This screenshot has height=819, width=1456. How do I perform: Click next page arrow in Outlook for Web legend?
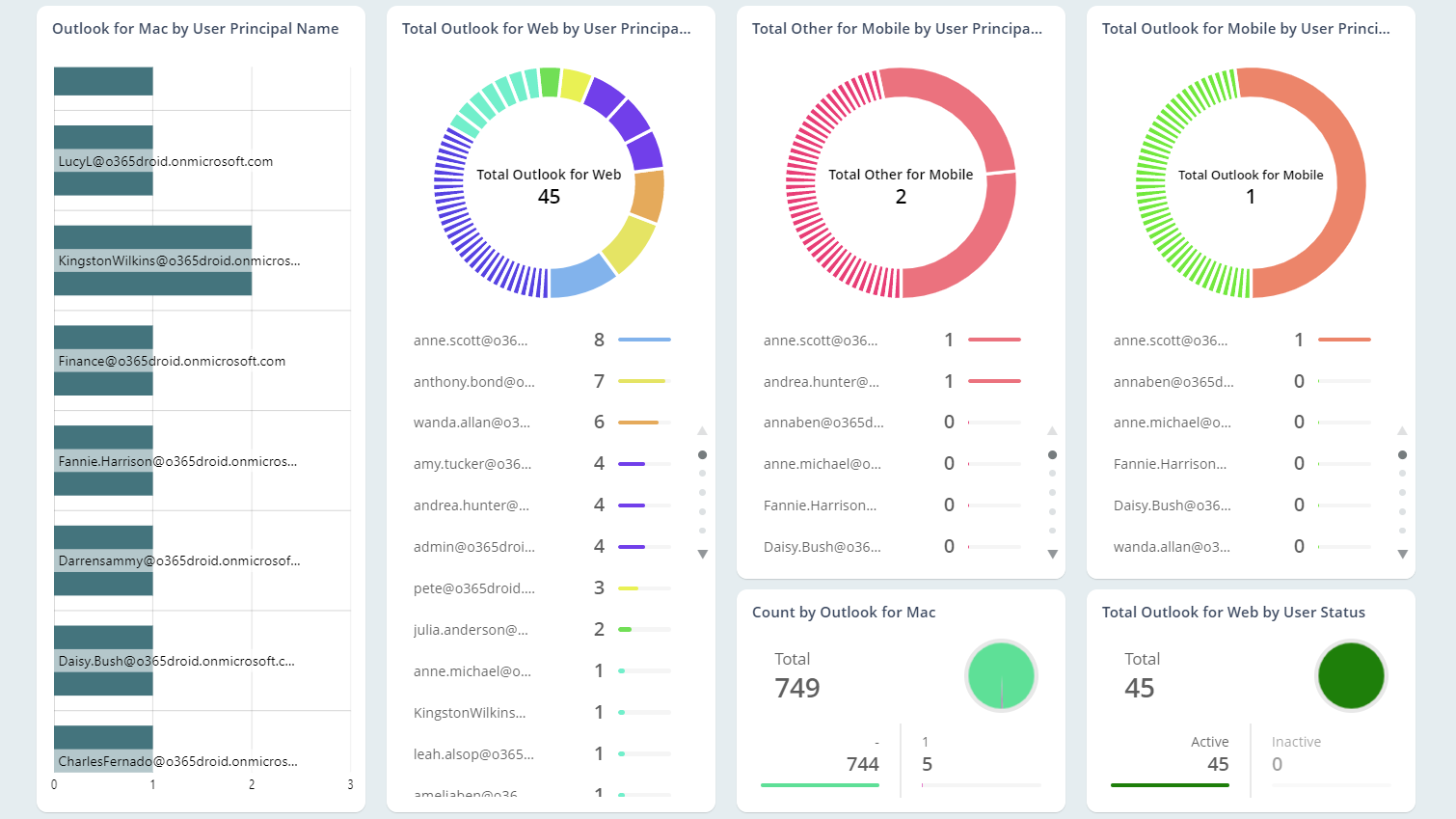[x=702, y=554]
